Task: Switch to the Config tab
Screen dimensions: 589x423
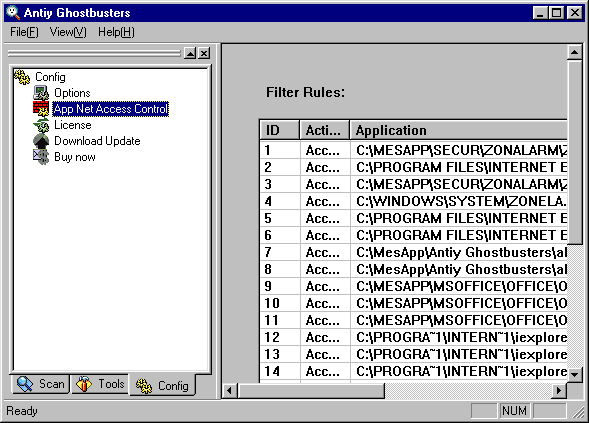Action: coord(162,385)
